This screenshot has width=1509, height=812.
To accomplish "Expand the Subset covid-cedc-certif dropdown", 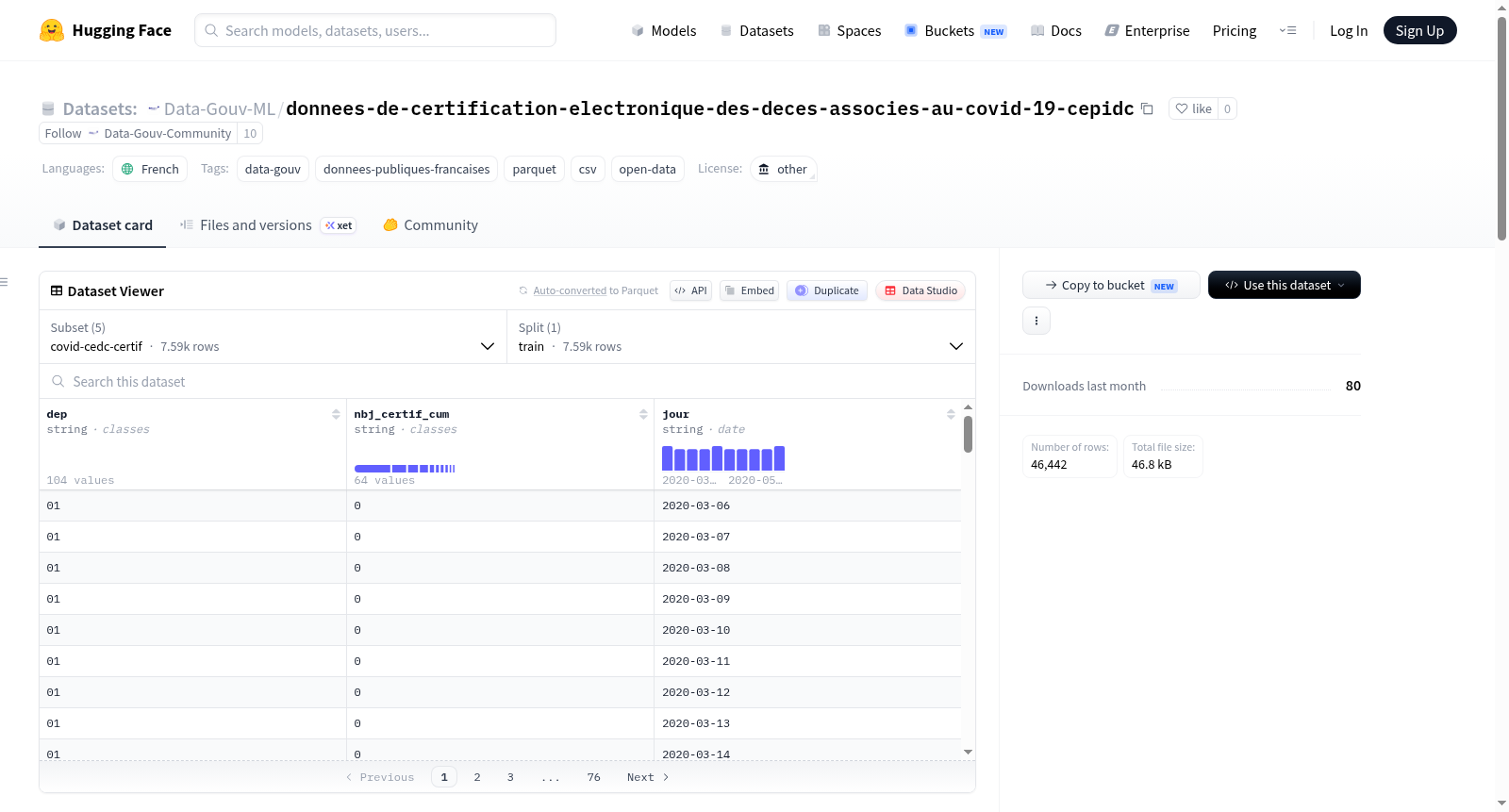I will [x=273, y=337].
